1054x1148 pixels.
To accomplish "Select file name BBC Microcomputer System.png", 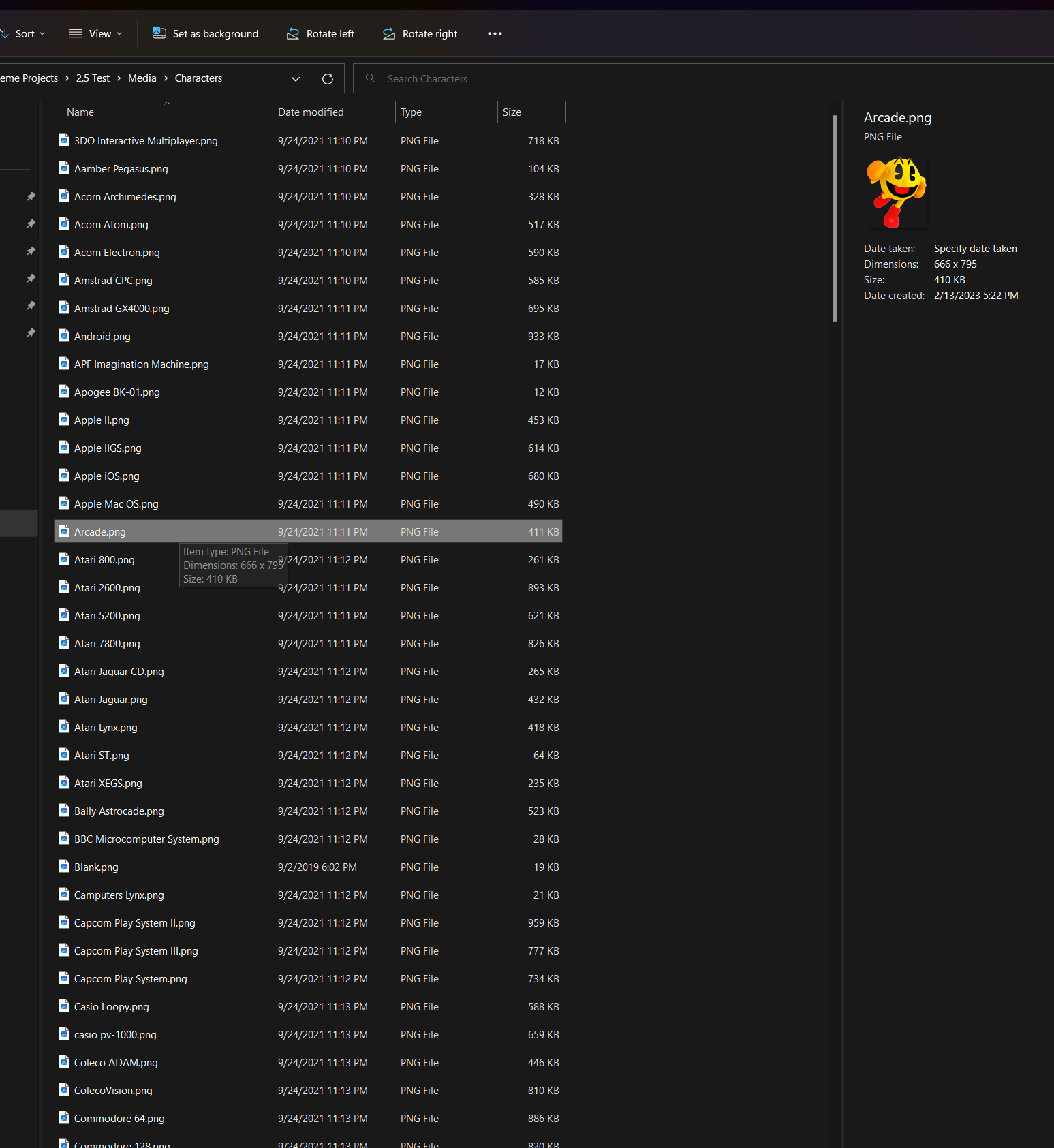I will 146,839.
